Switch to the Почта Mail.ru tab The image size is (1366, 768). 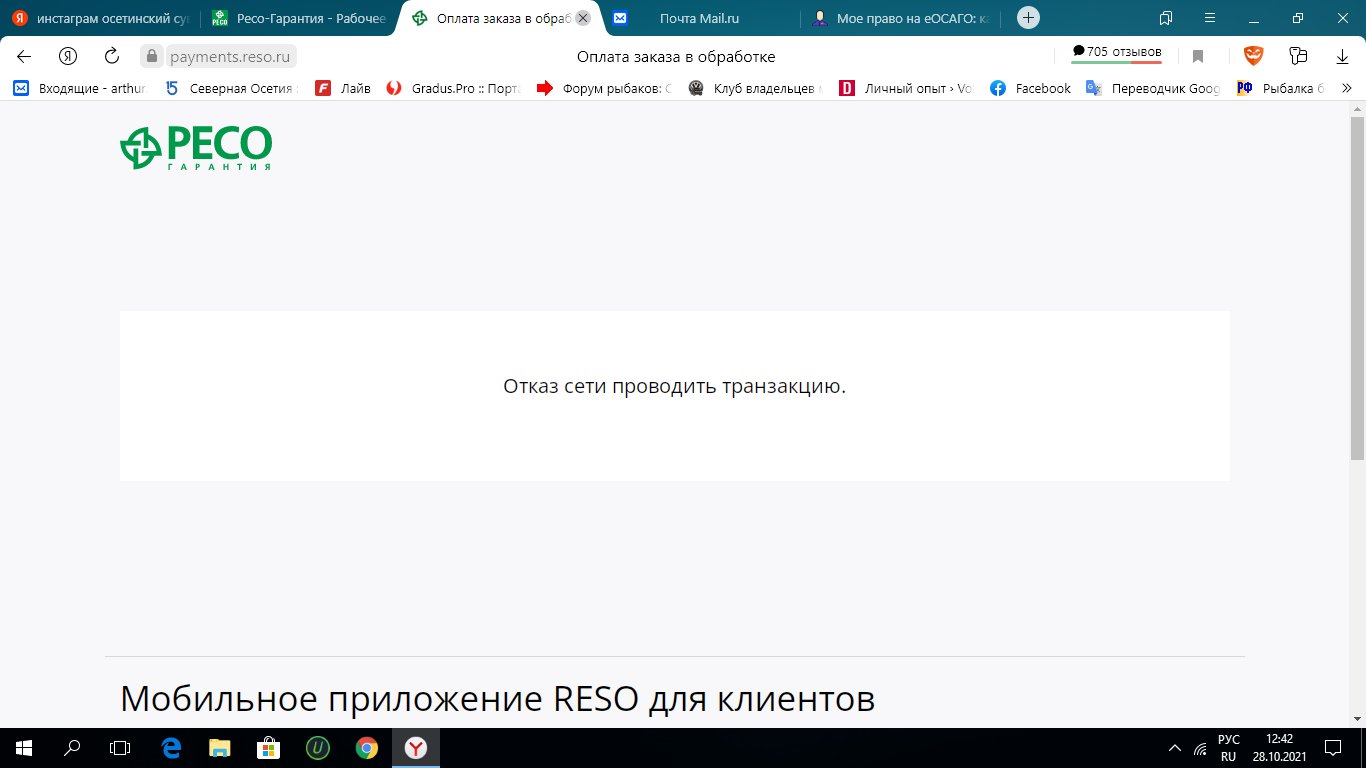click(698, 18)
